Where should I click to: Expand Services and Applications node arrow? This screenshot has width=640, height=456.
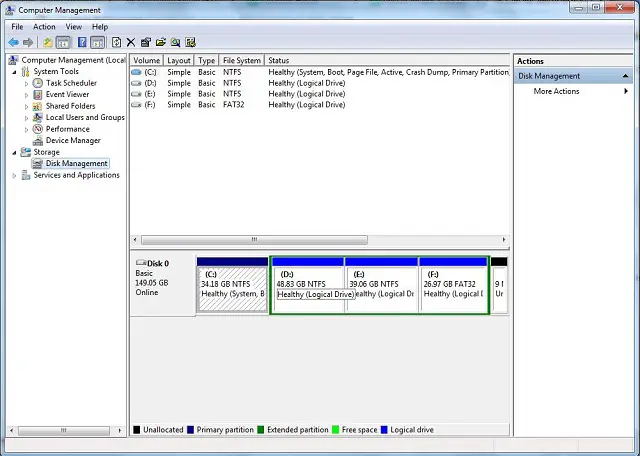pyautogui.click(x=15, y=176)
